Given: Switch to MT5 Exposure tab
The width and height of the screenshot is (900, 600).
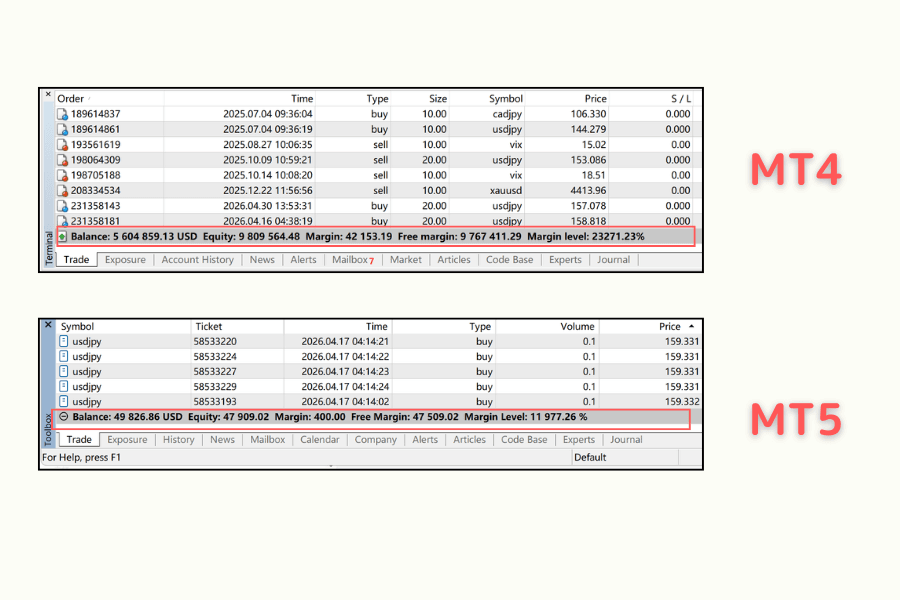Looking at the screenshot, I should (x=127, y=439).
